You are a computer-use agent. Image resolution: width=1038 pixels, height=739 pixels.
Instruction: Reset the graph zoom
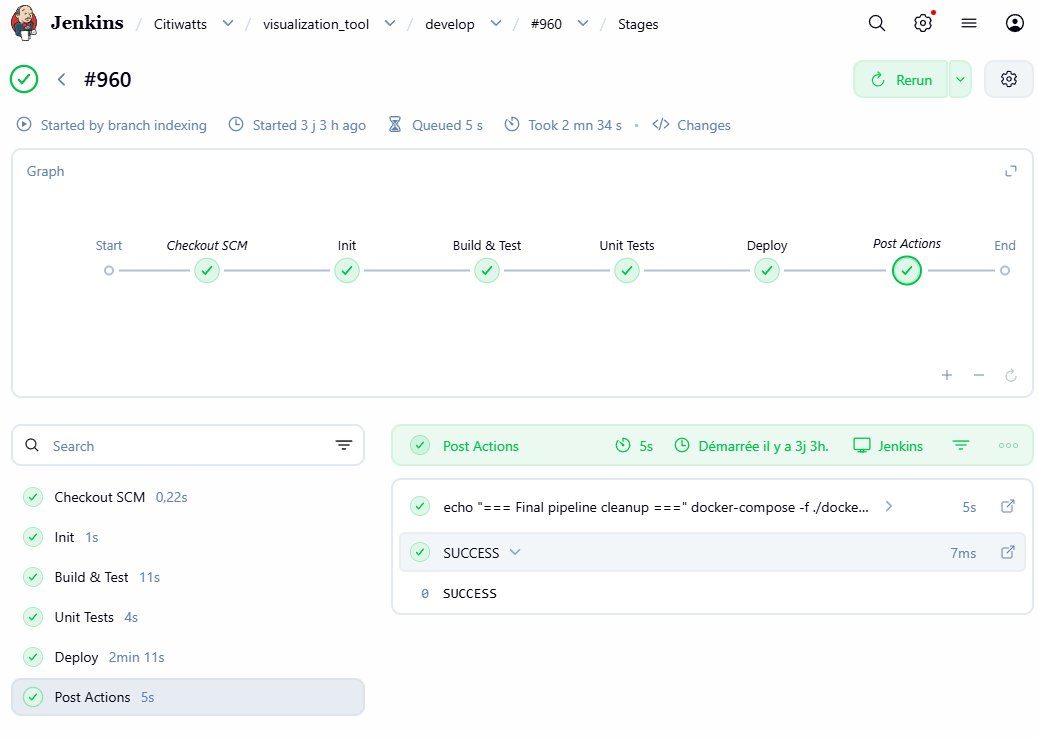[x=1010, y=375]
